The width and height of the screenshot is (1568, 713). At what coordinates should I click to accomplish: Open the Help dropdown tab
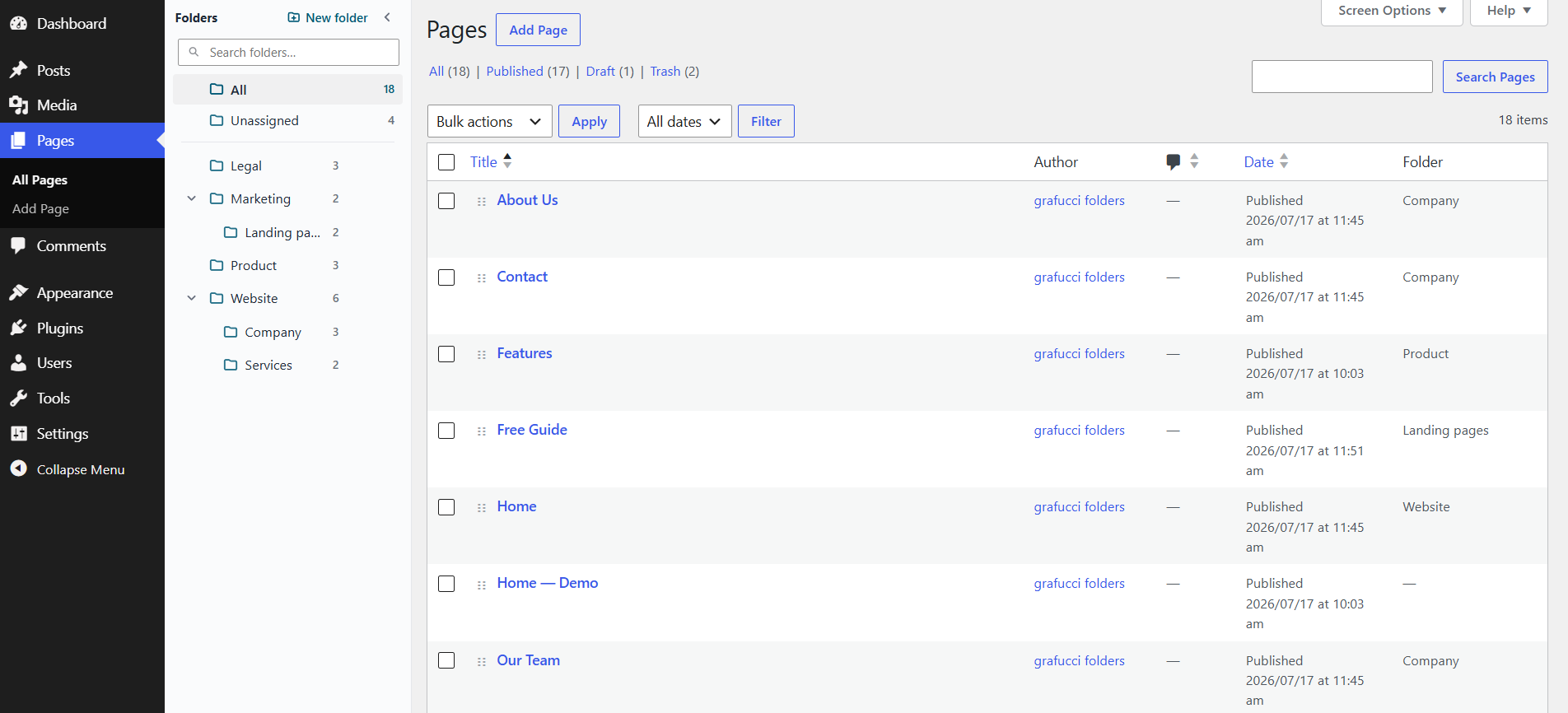click(x=1509, y=11)
